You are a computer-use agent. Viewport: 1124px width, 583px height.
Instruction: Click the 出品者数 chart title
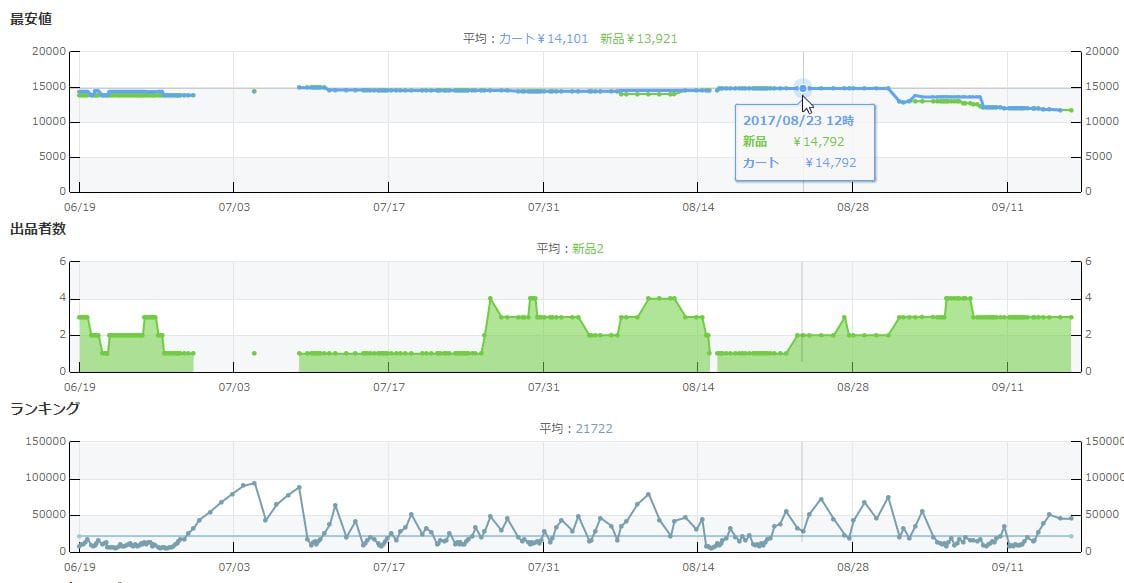38,229
